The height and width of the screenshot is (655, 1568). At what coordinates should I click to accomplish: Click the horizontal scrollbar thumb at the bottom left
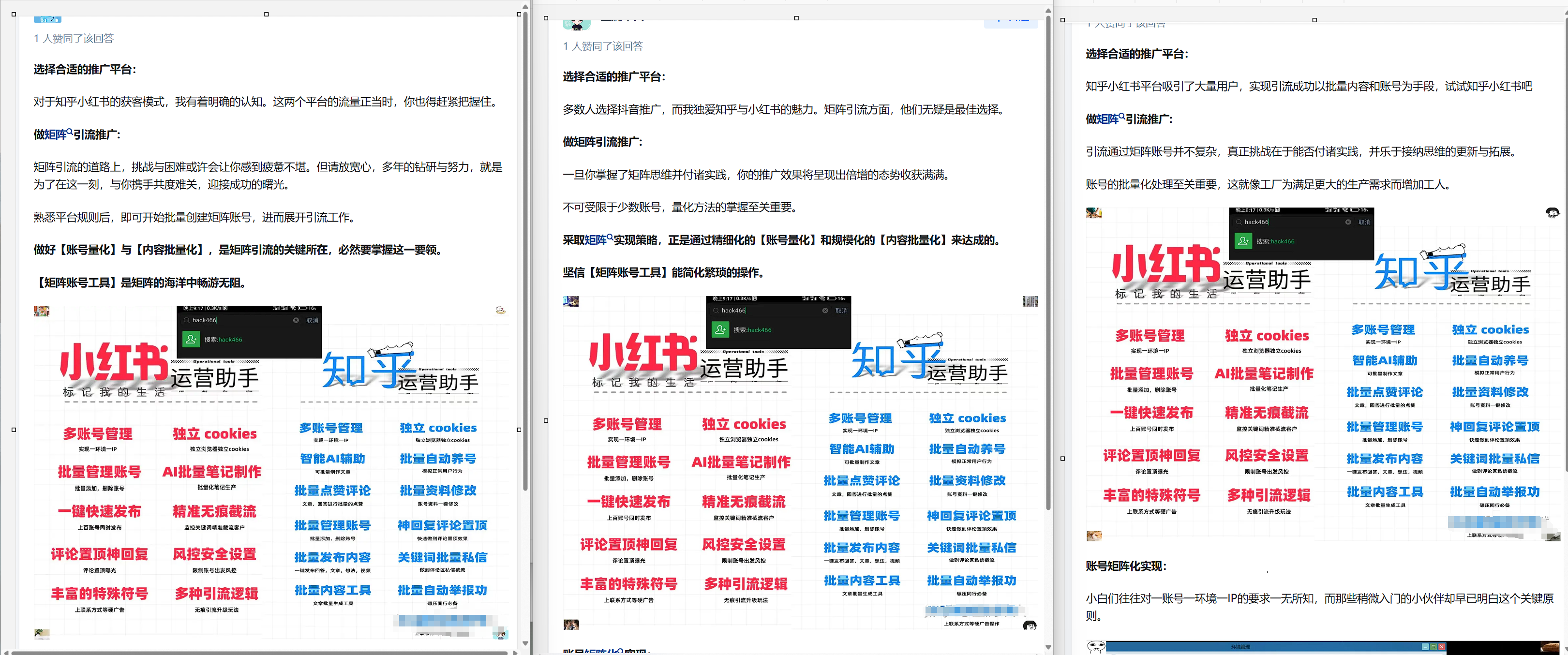point(259,653)
